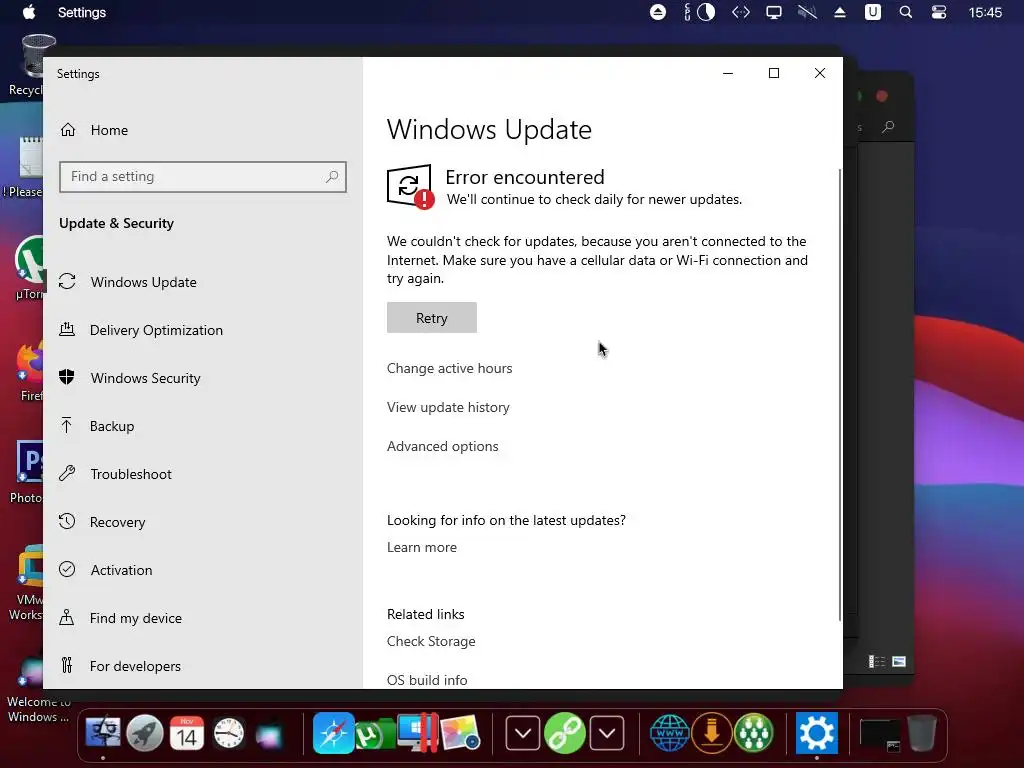The height and width of the screenshot is (768, 1024).
Task: Expand the chevron left of the chain icon
Action: tap(522, 733)
